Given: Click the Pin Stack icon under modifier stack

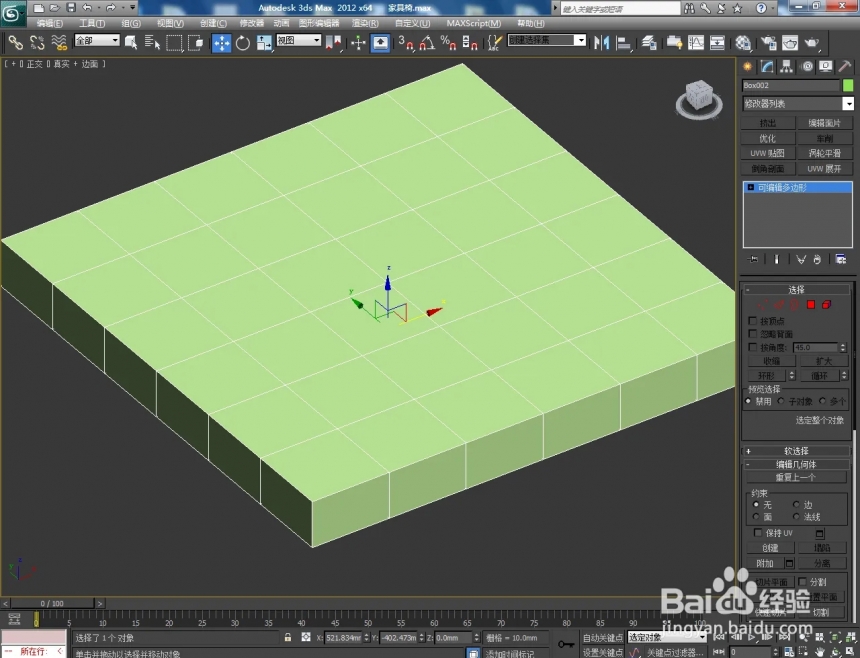Looking at the screenshot, I should tap(753, 259).
